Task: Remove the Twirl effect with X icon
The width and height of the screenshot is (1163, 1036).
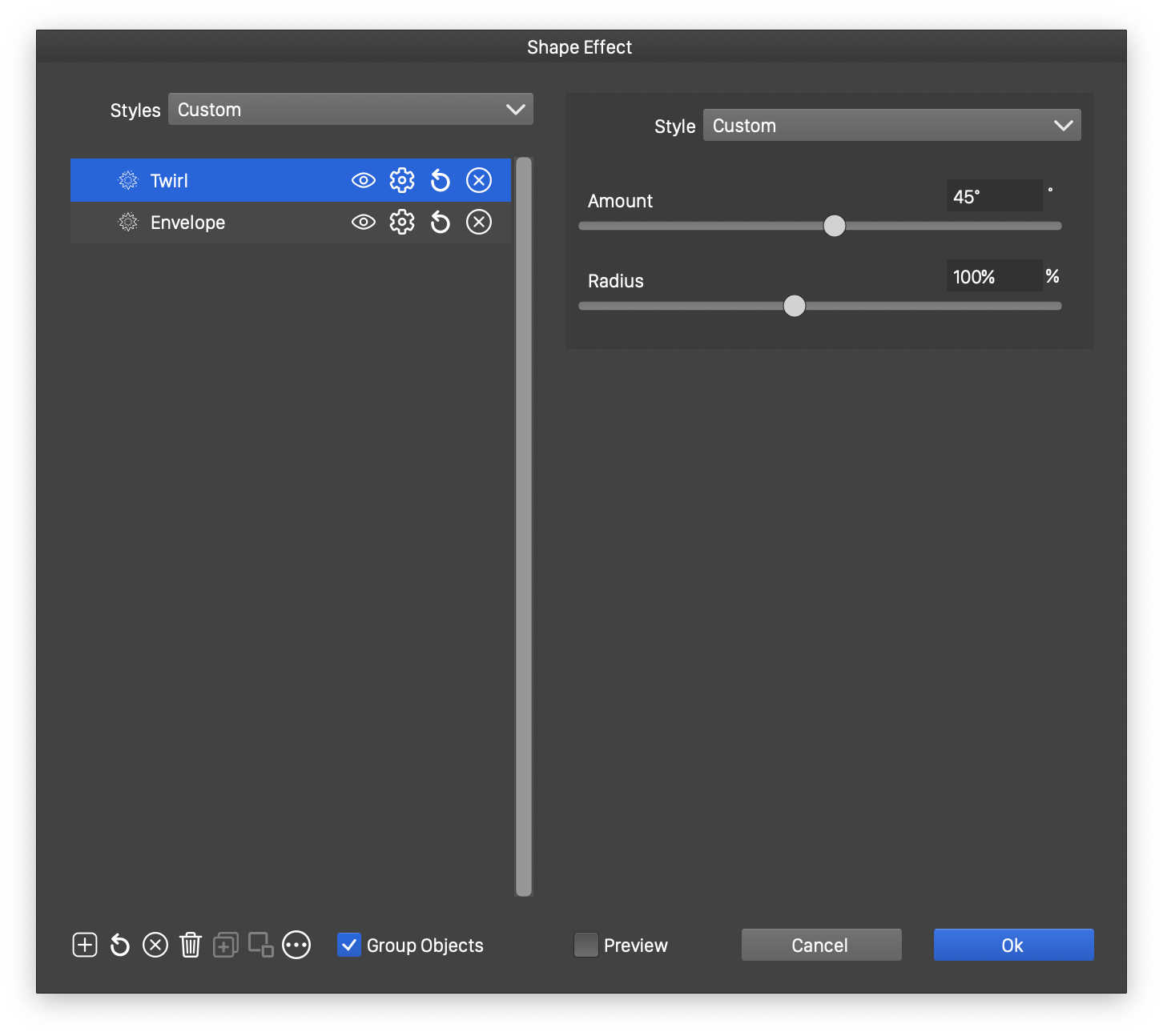Action: pos(479,180)
